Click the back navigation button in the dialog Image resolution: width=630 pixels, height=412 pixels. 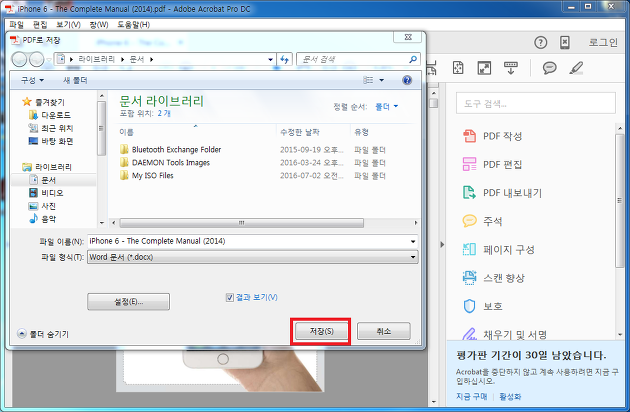click(x=19, y=59)
